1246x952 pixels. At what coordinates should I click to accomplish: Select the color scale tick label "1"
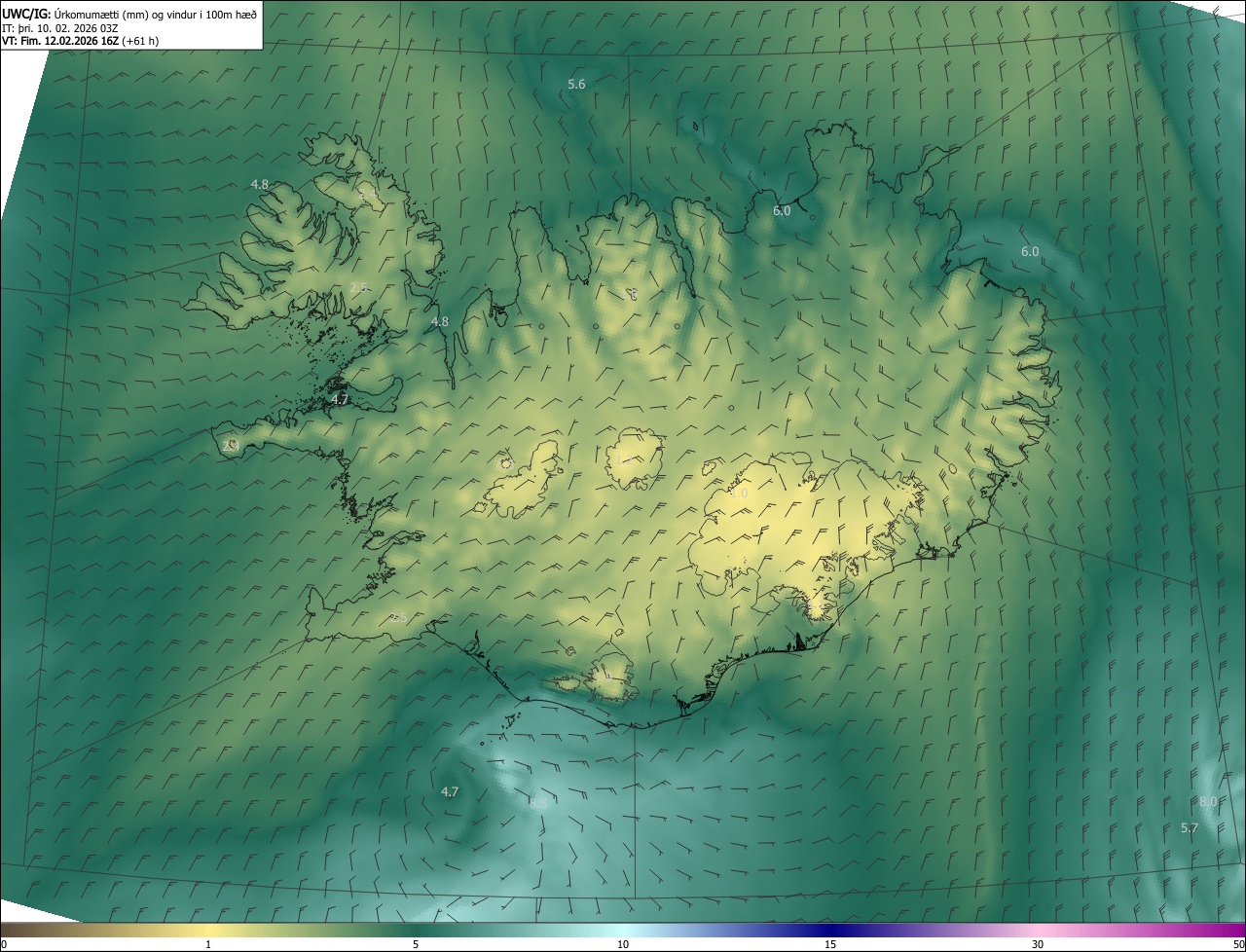coord(208,944)
